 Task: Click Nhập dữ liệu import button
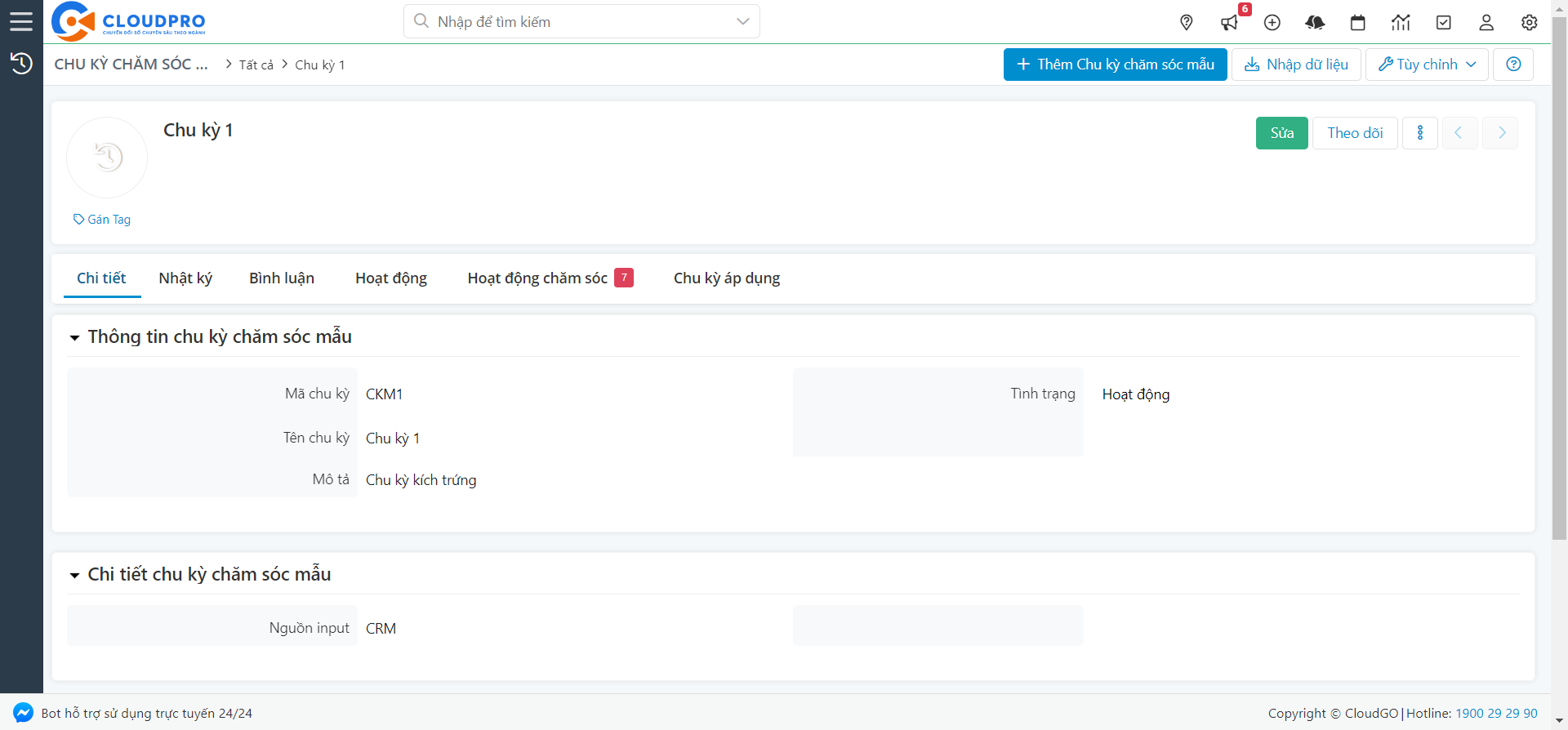pos(1296,65)
